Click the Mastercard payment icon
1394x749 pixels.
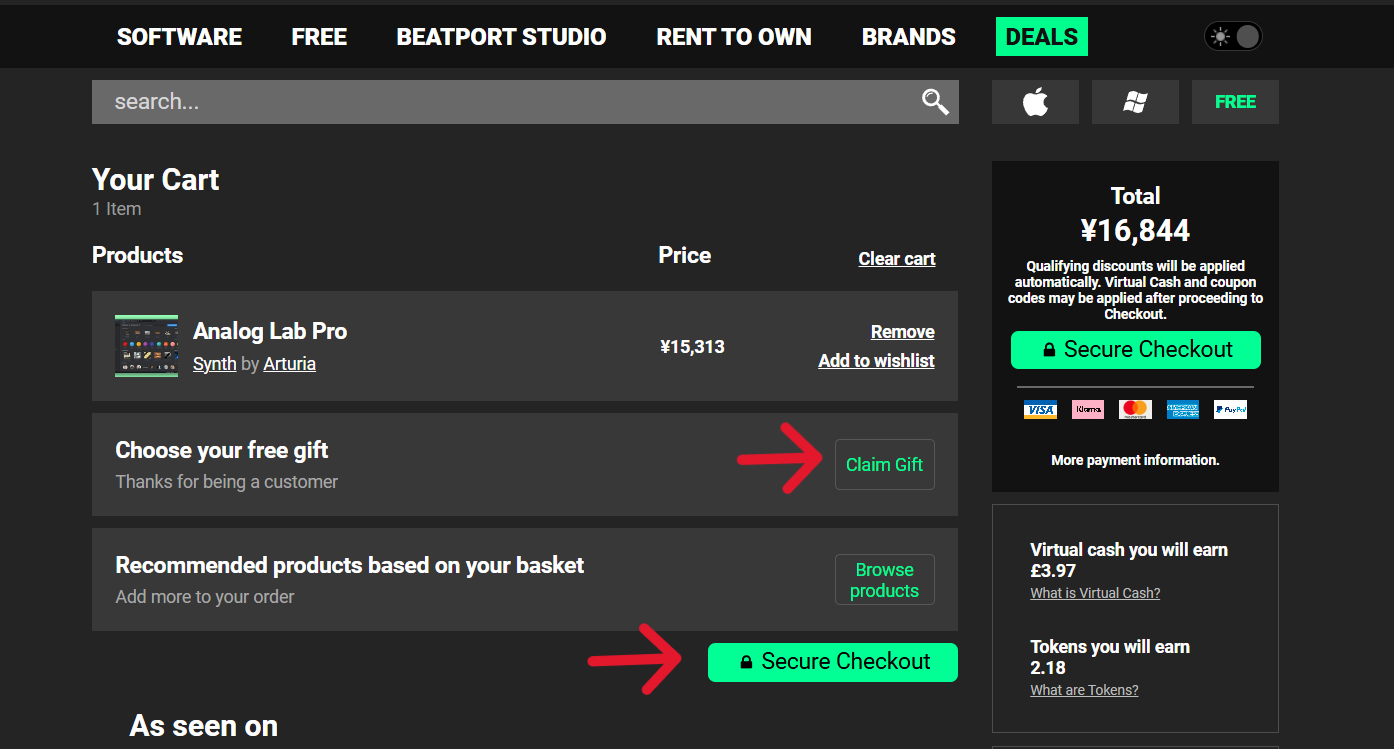(x=1135, y=409)
